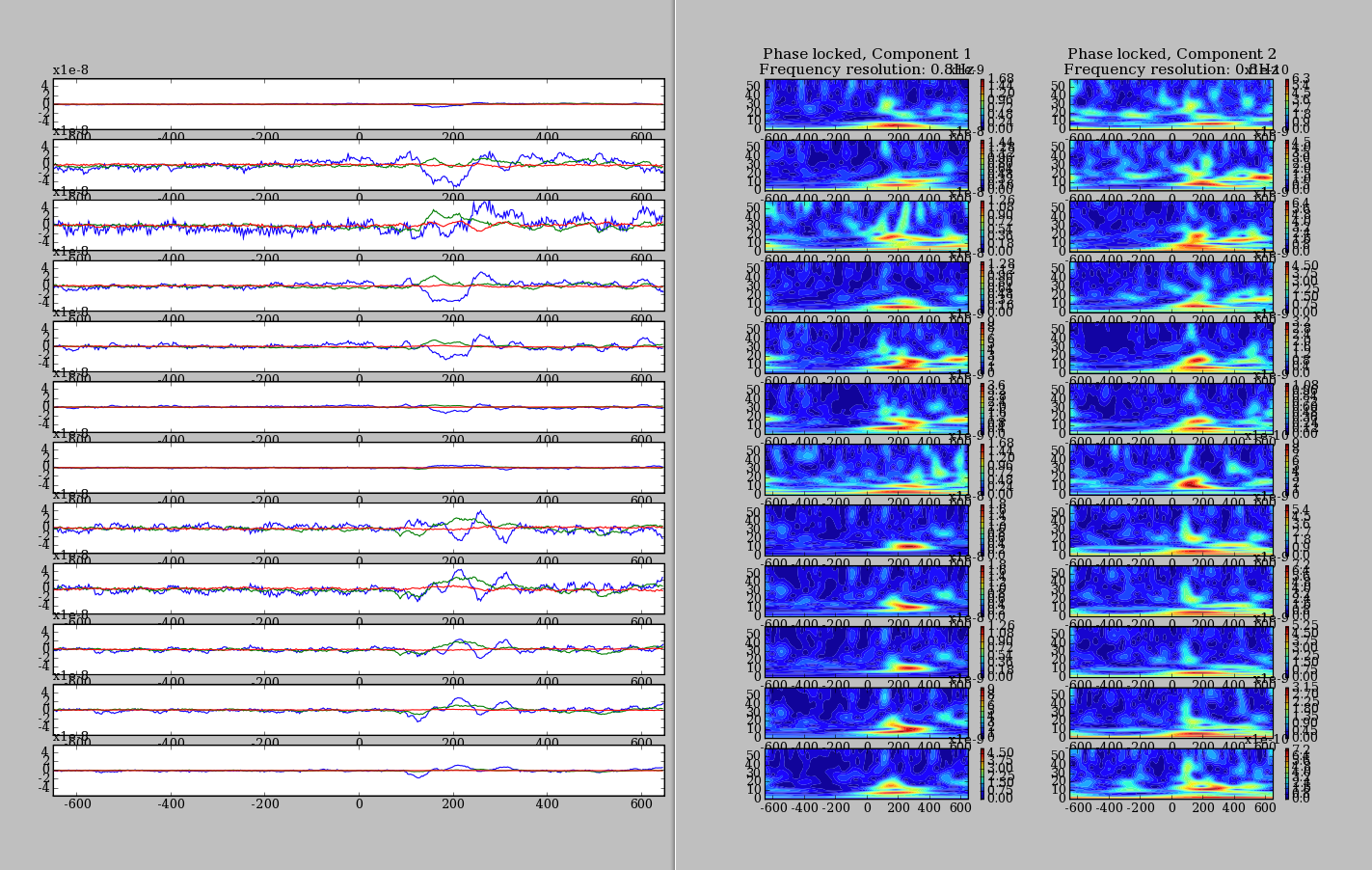Select the bottom time-series plot in left panel
Viewport: 1372px width, 870px height.
tap(358, 771)
